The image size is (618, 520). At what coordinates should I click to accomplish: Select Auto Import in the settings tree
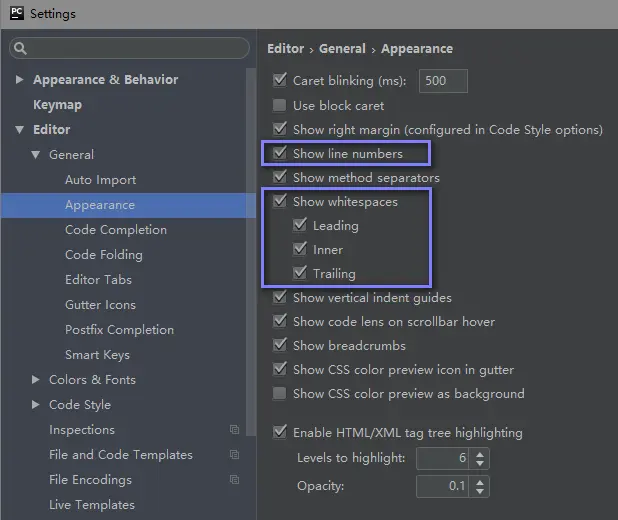point(101,180)
